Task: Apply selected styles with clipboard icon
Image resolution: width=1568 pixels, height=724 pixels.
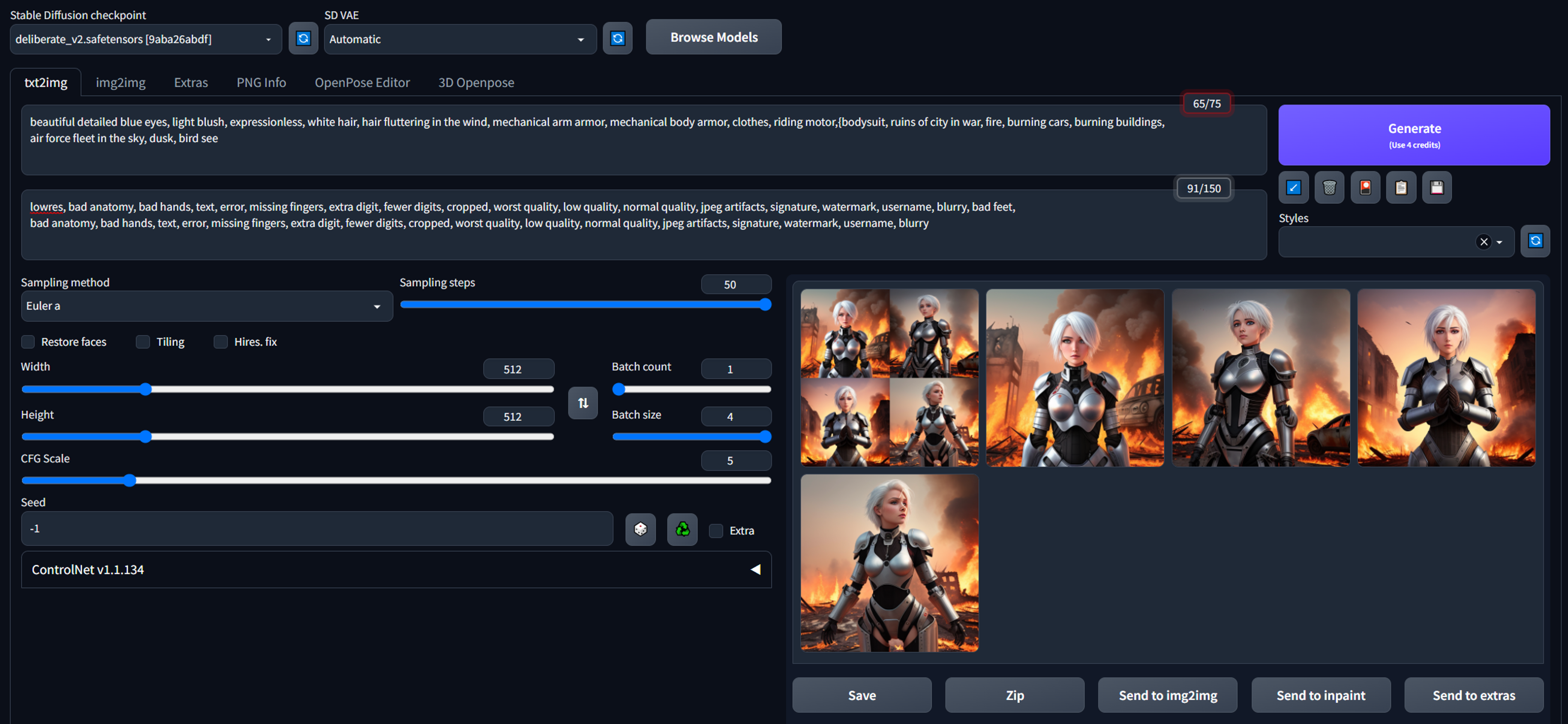Action: point(1401,187)
